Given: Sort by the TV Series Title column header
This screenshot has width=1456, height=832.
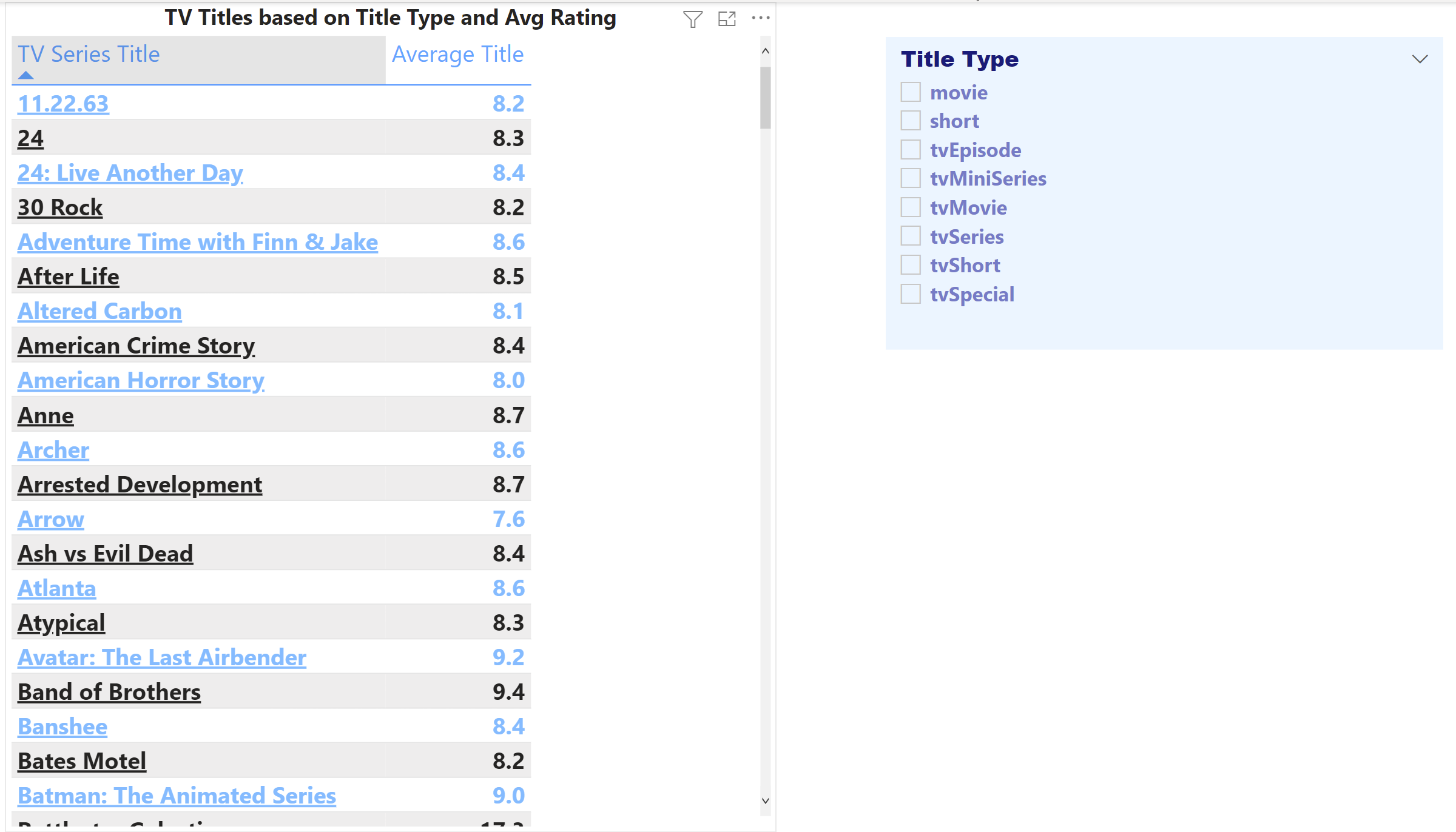Looking at the screenshot, I should coord(89,55).
